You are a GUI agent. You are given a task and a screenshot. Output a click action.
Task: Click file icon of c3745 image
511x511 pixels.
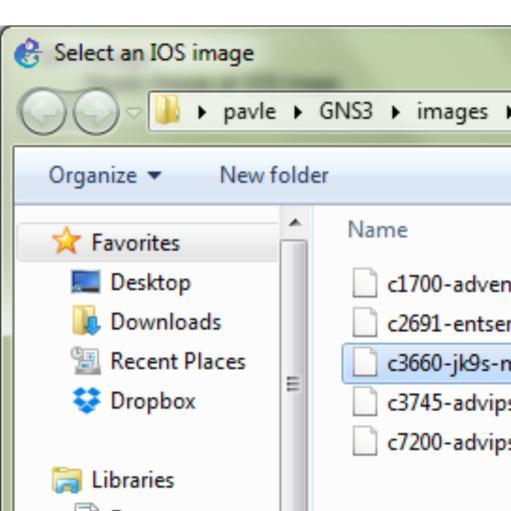365,402
